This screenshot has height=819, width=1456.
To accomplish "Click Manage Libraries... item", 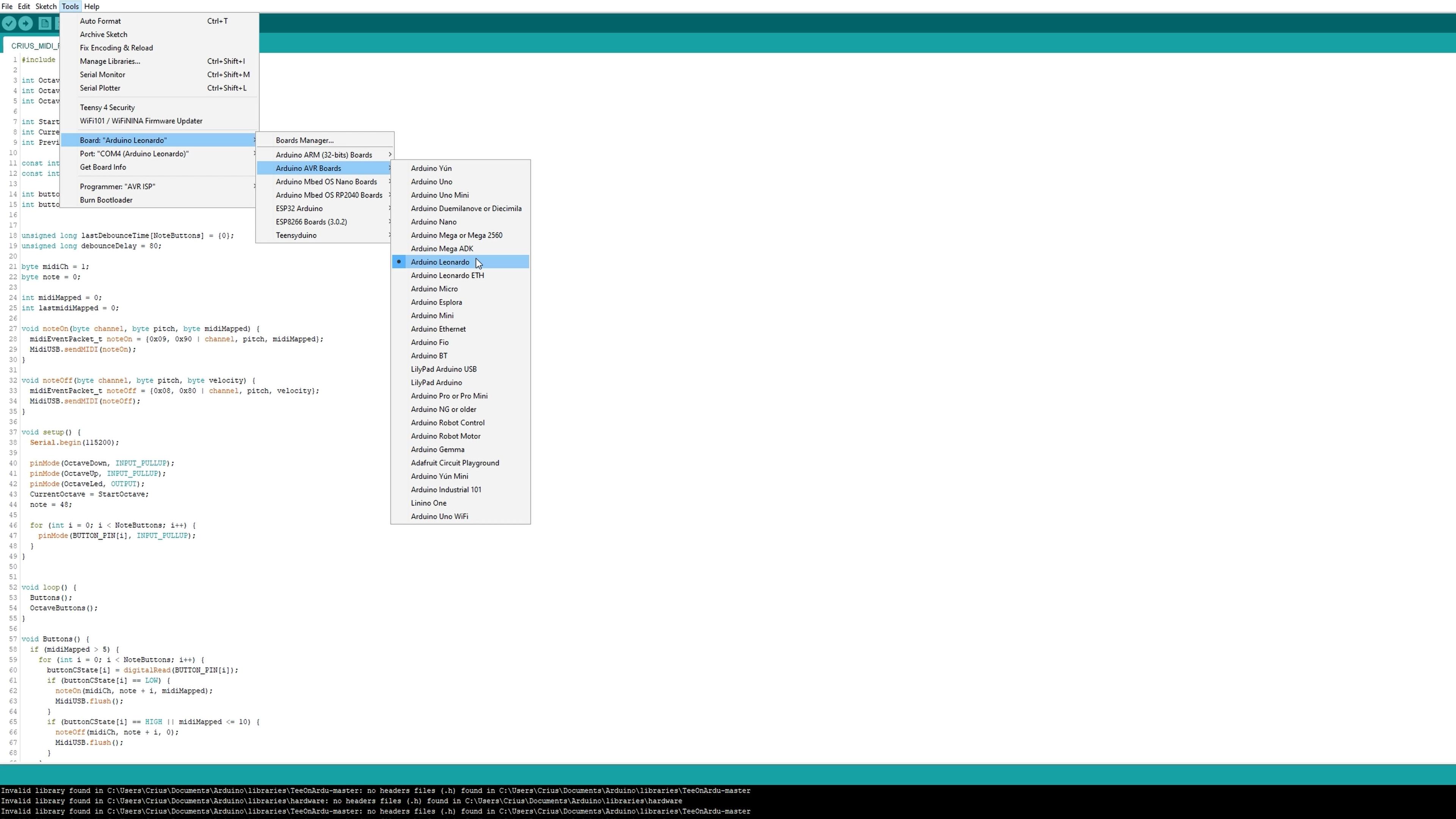I will pyautogui.click(x=110, y=61).
